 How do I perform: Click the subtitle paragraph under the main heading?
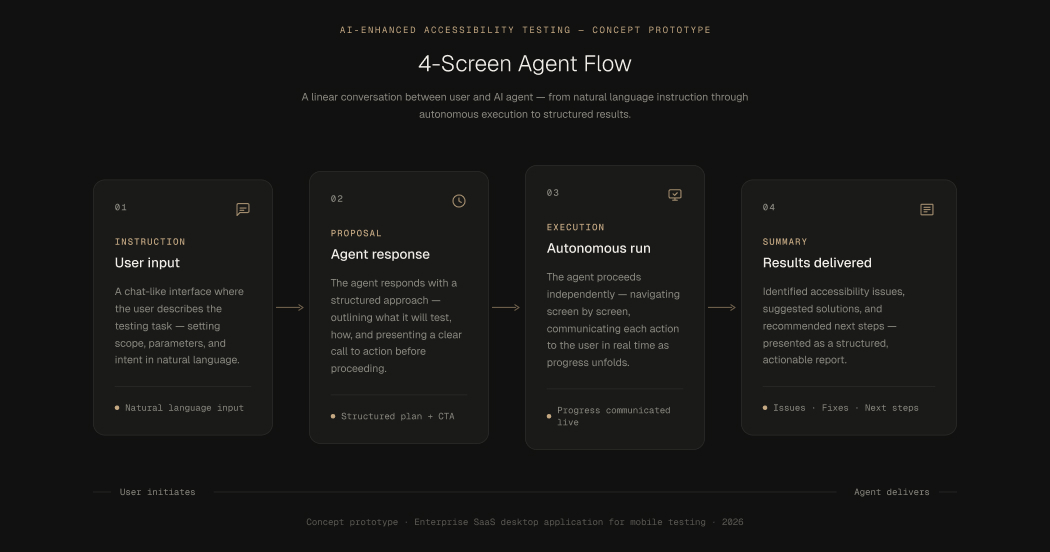[x=525, y=106]
